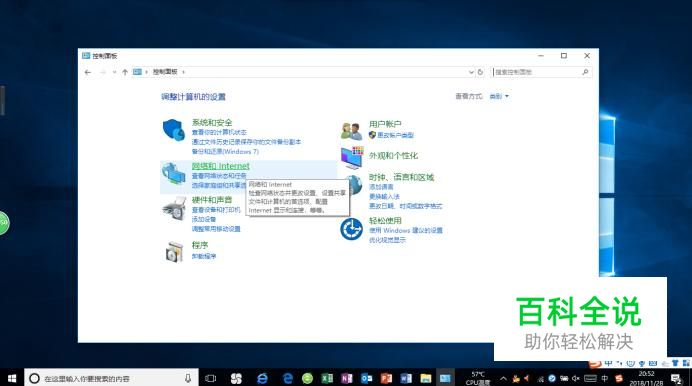Launch Internet Explorer from taskbar
The image size is (692, 386).
pyautogui.click(x=262, y=378)
